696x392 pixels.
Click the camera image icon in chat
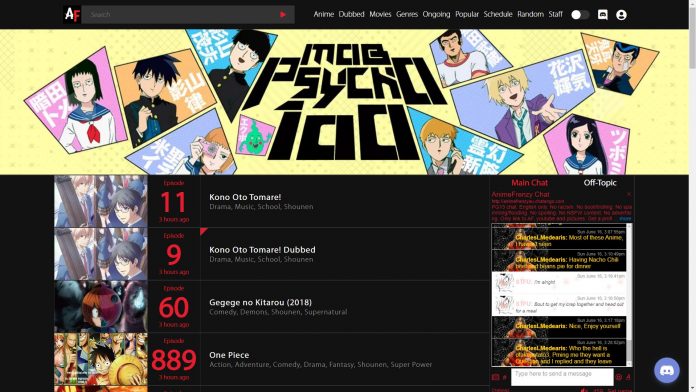pyautogui.click(x=495, y=377)
